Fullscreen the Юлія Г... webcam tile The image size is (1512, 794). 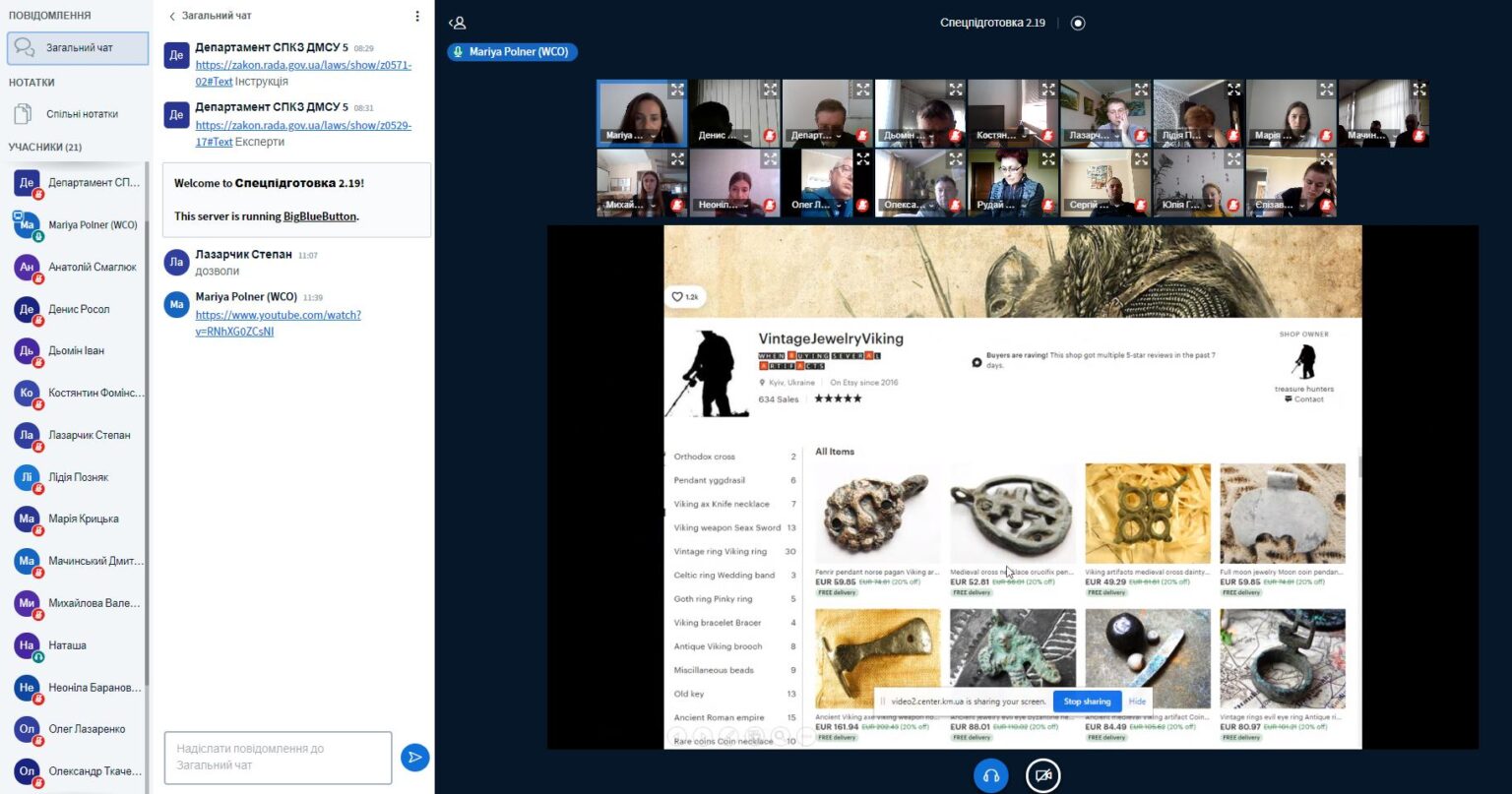(x=1233, y=158)
